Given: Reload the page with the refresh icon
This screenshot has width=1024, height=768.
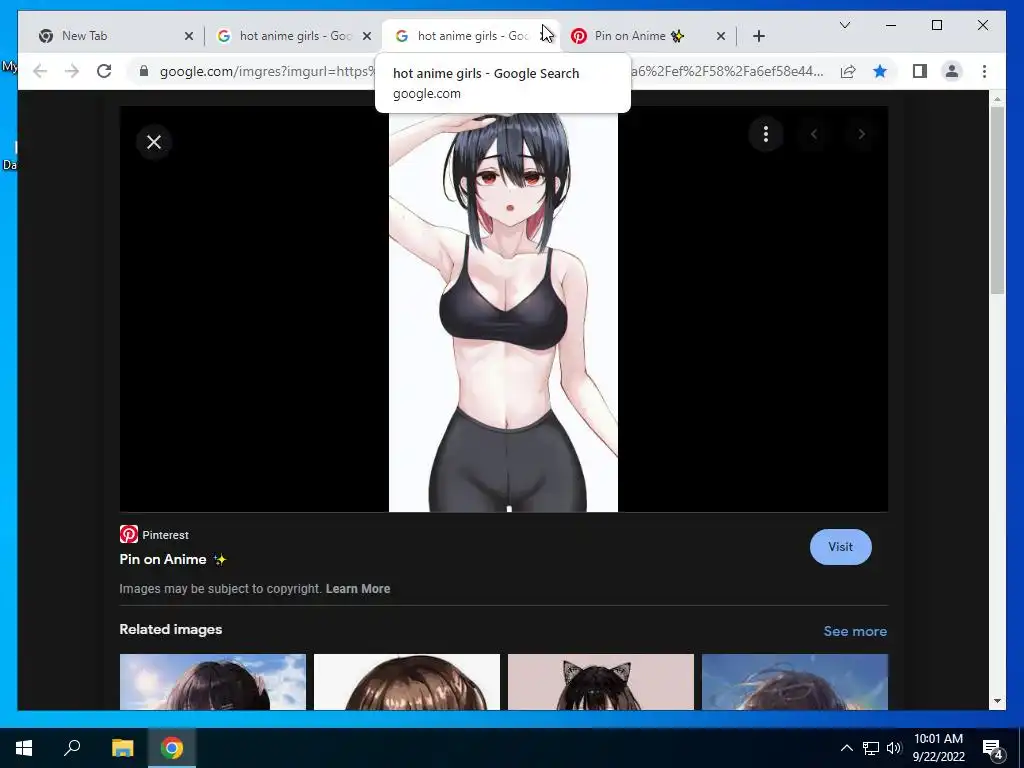Looking at the screenshot, I should (x=104, y=71).
